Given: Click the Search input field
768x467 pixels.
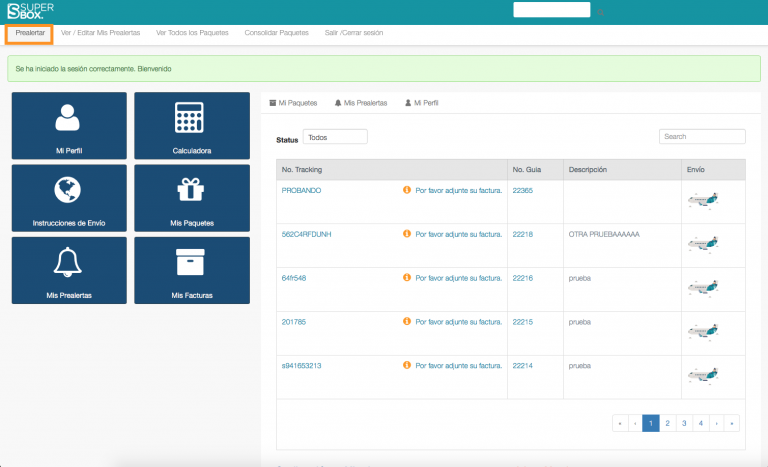Looking at the screenshot, I should click(702, 136).
